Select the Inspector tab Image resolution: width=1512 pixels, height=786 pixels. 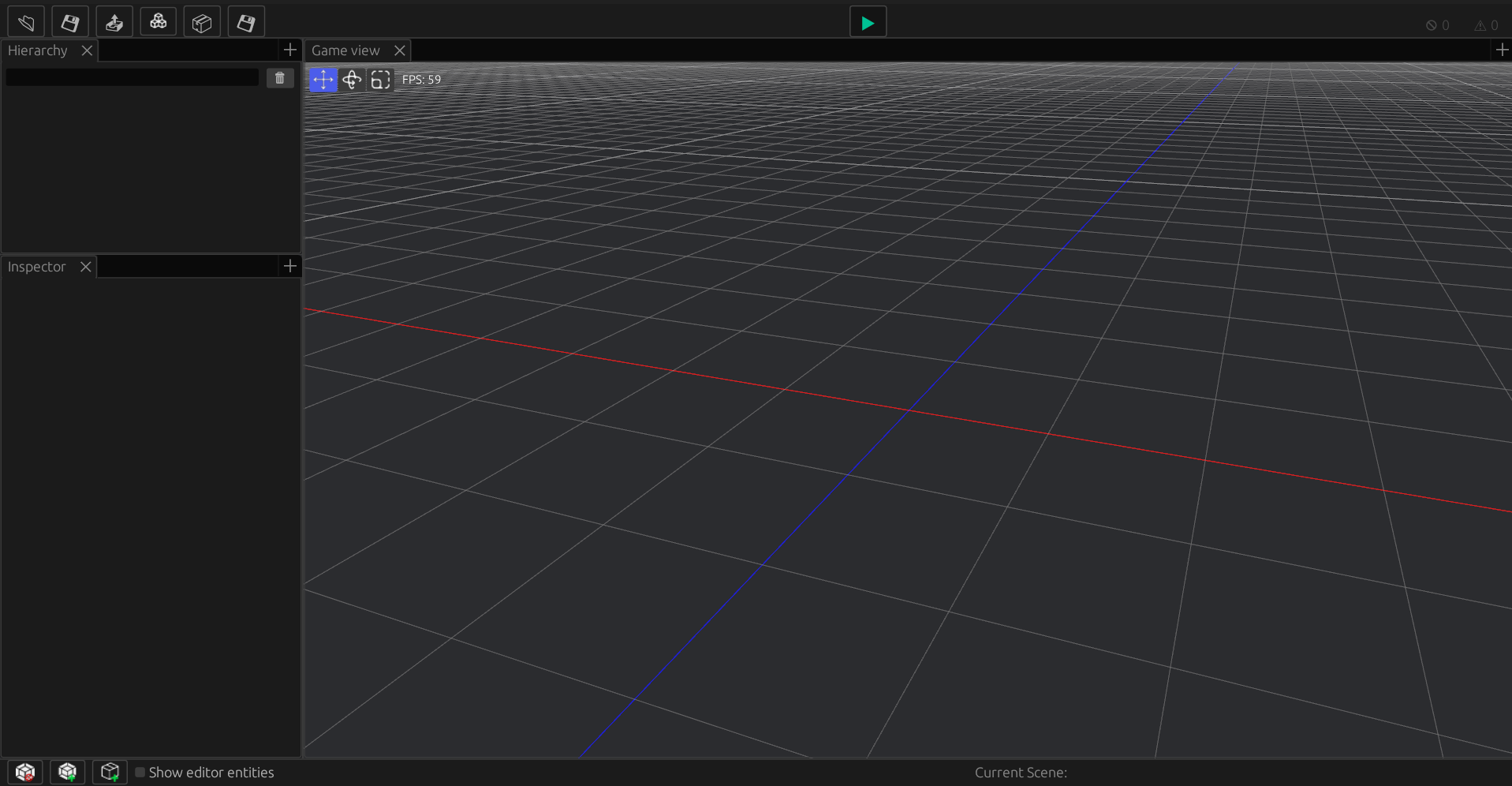click(x=36, y=267)
